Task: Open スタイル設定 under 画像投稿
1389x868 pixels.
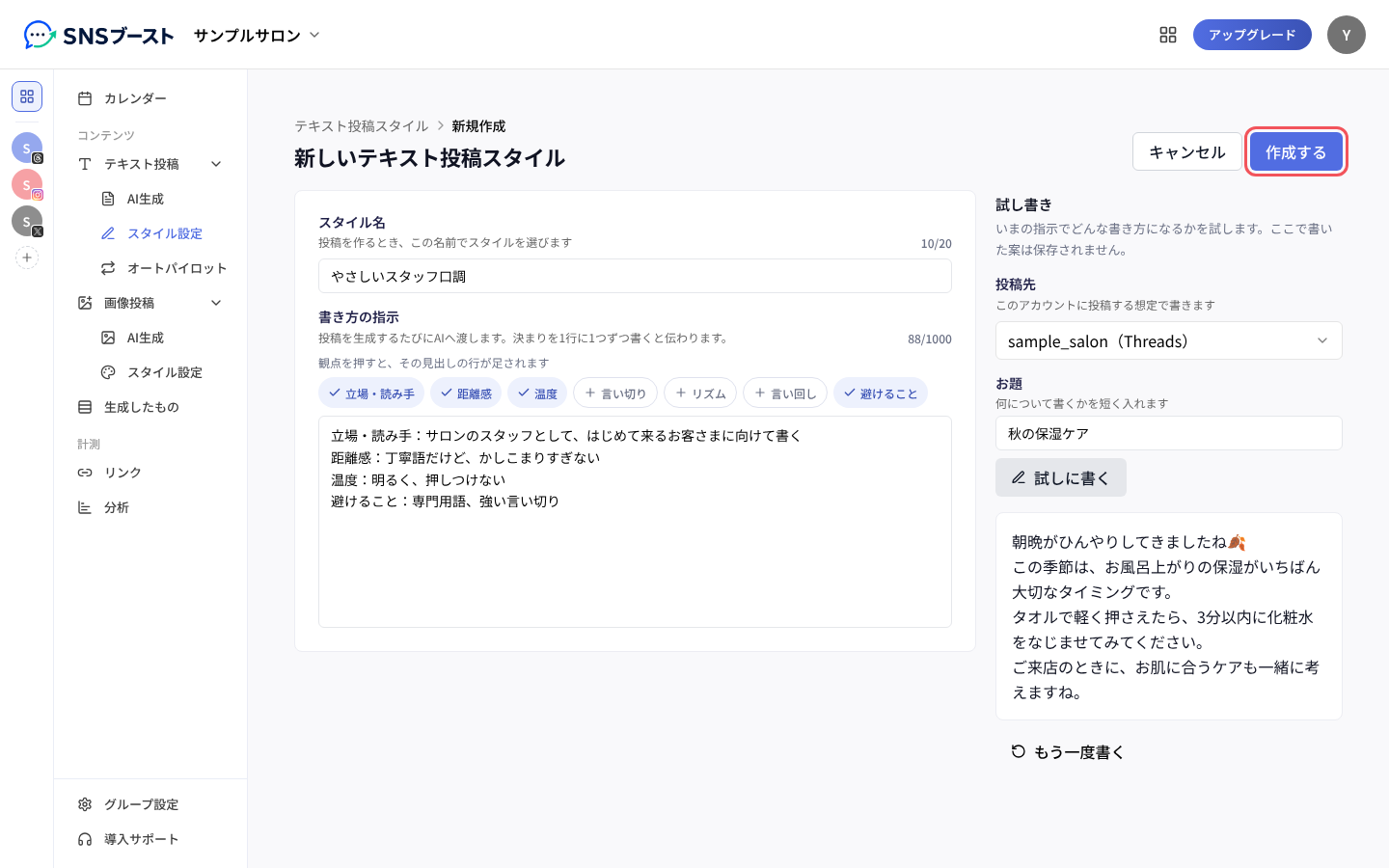Action: 162,372
